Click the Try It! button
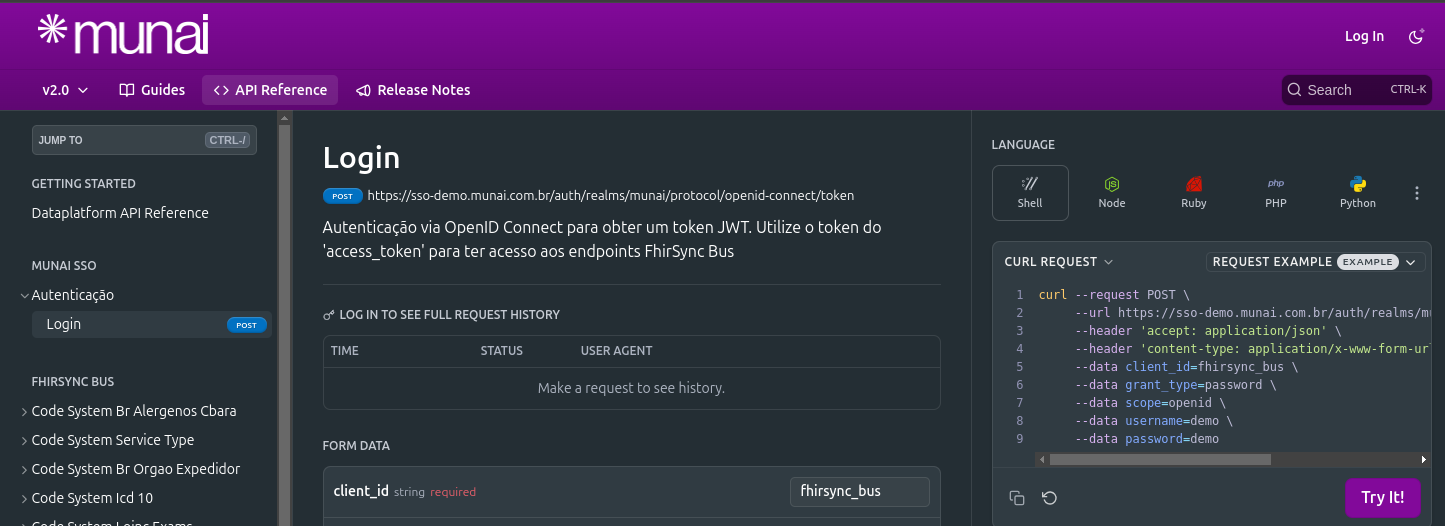Viewport: 1445px width, 526px height. (1383, 497)
